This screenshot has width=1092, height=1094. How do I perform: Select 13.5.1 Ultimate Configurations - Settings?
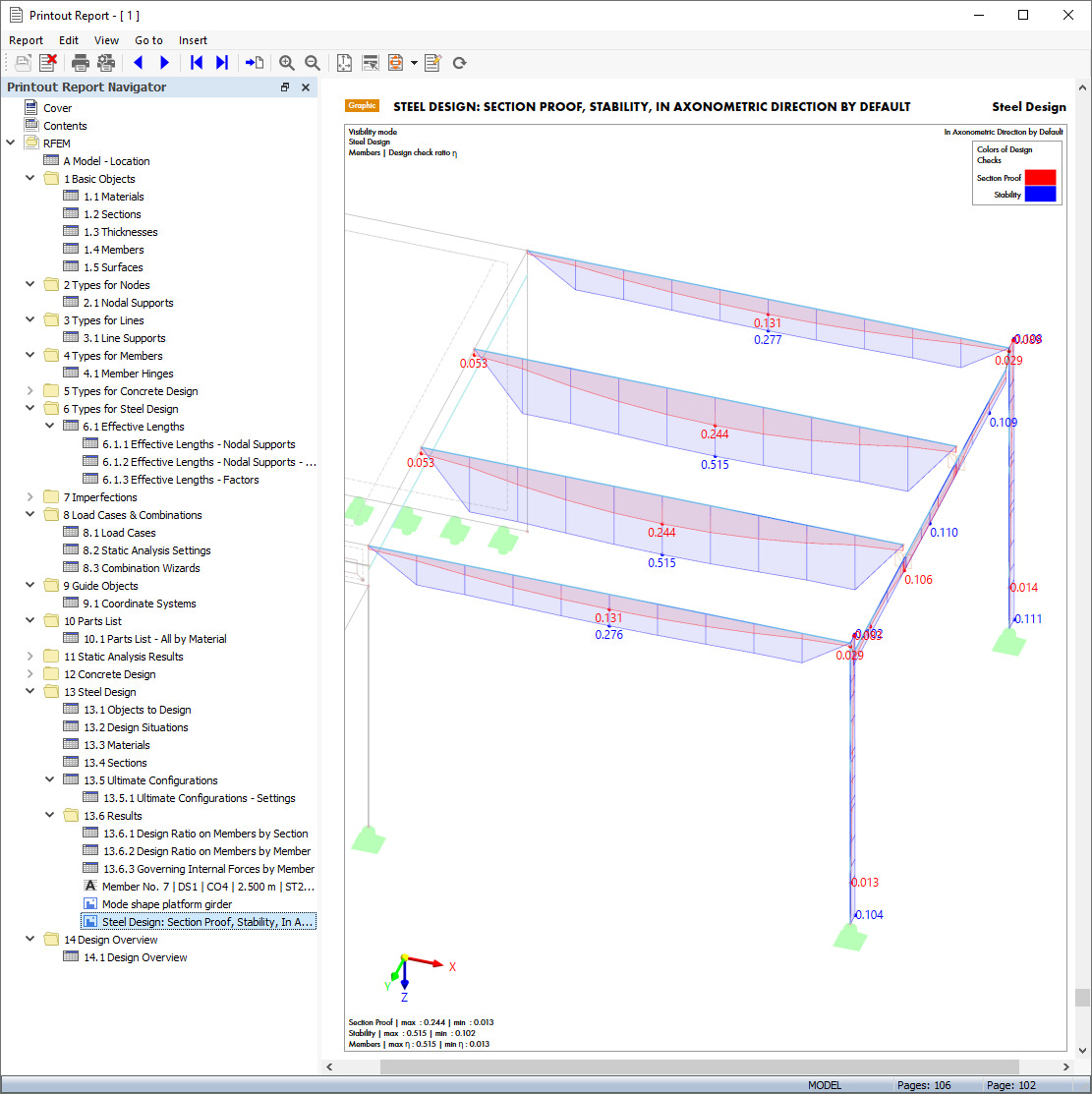pyautogui.click(x=200, y=798)
